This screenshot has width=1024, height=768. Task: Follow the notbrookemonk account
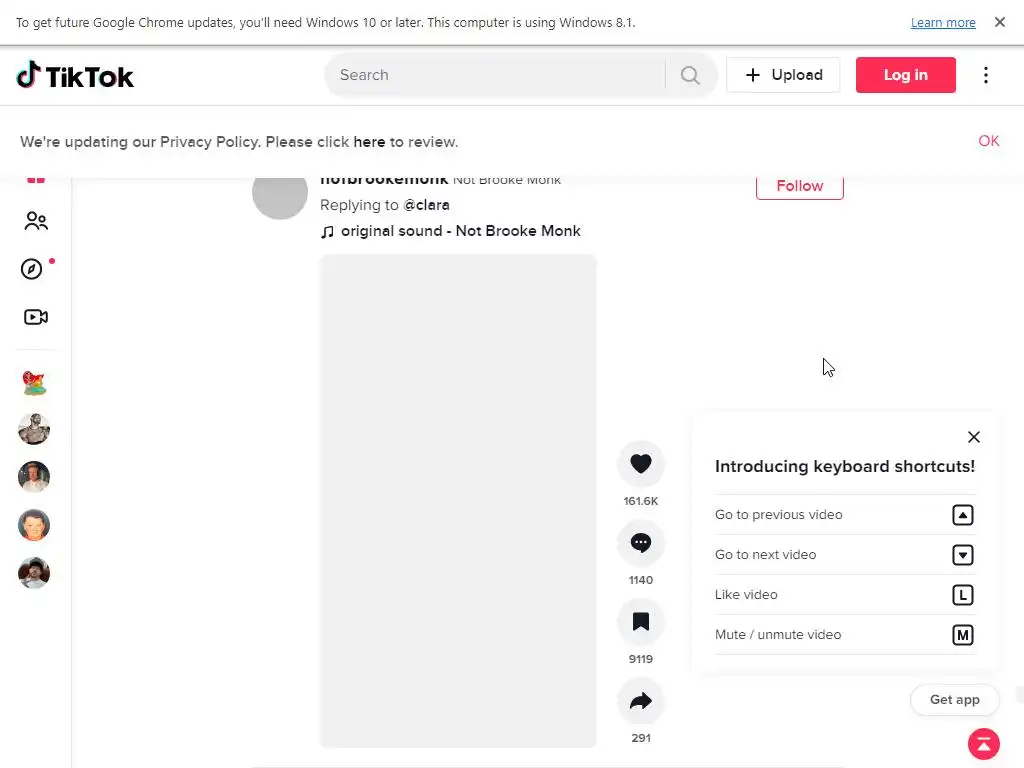(799, 186)
